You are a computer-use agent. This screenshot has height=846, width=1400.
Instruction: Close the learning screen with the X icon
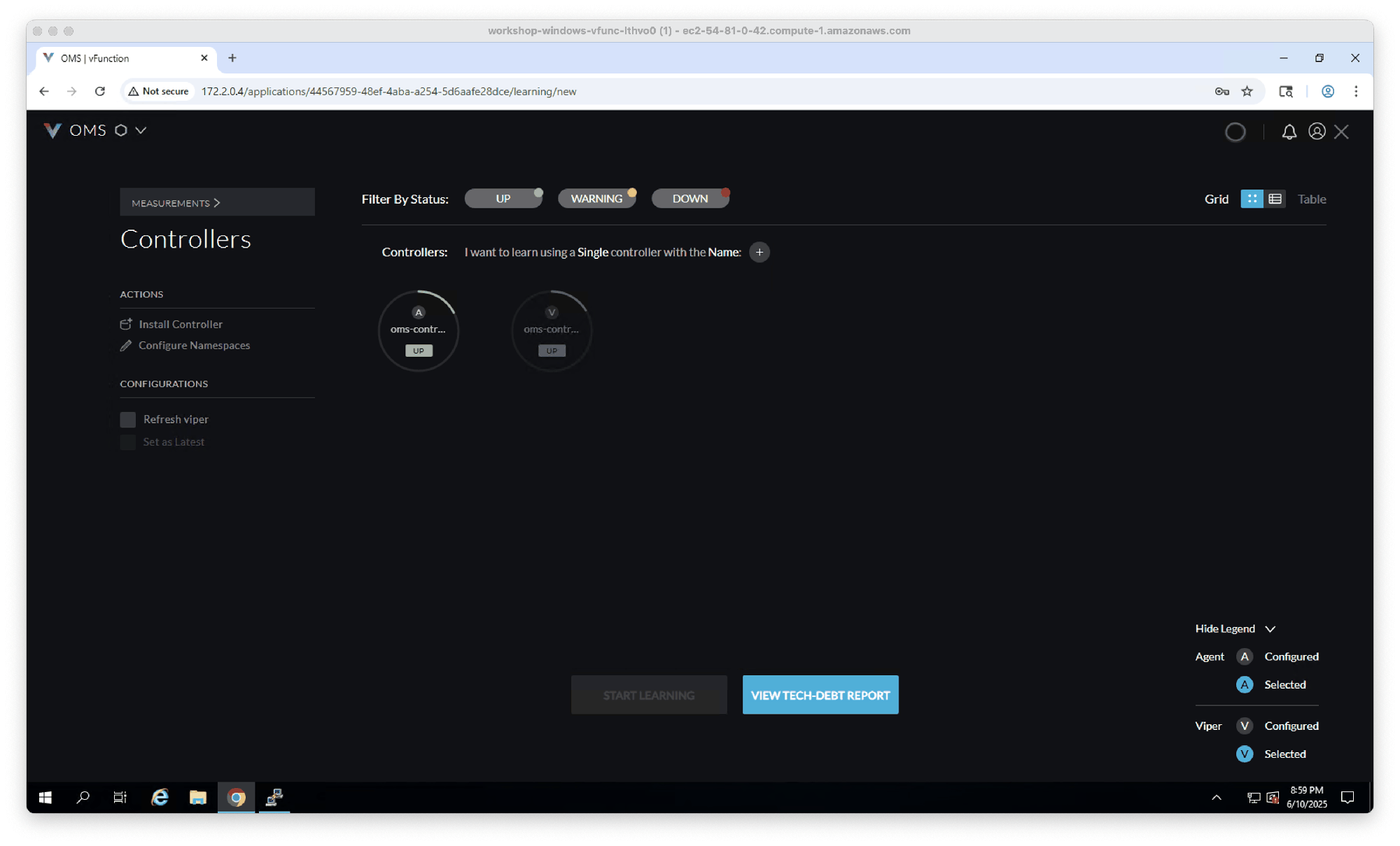[1341, 132]
